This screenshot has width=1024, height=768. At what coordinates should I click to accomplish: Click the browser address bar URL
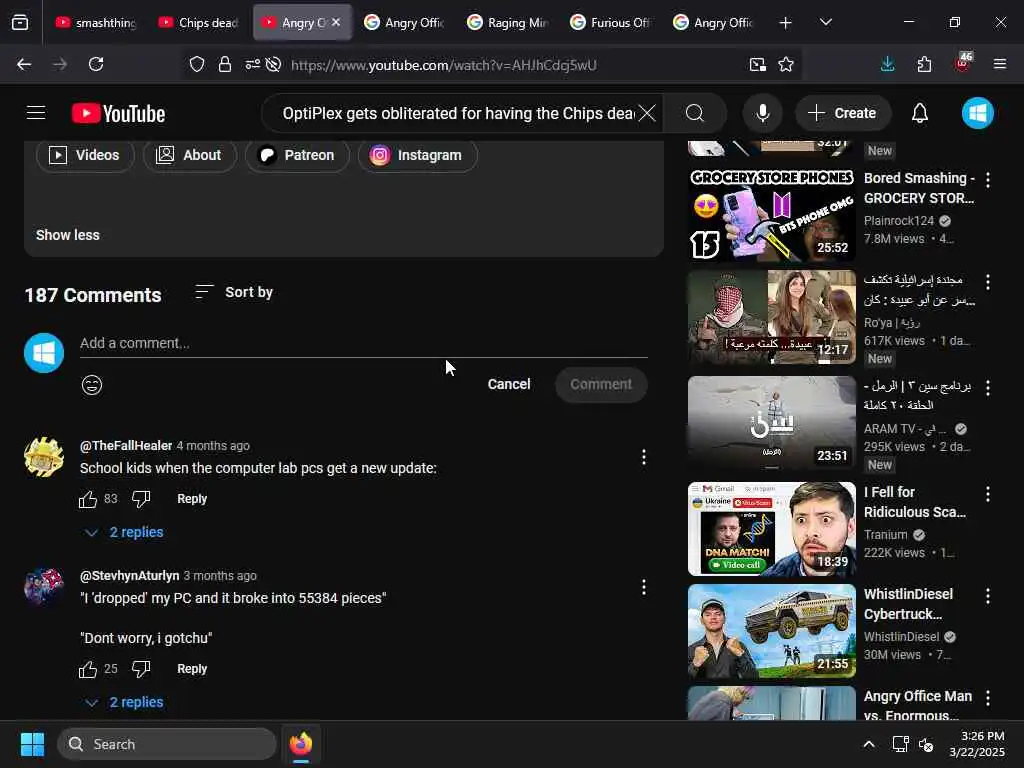[443, 65]
